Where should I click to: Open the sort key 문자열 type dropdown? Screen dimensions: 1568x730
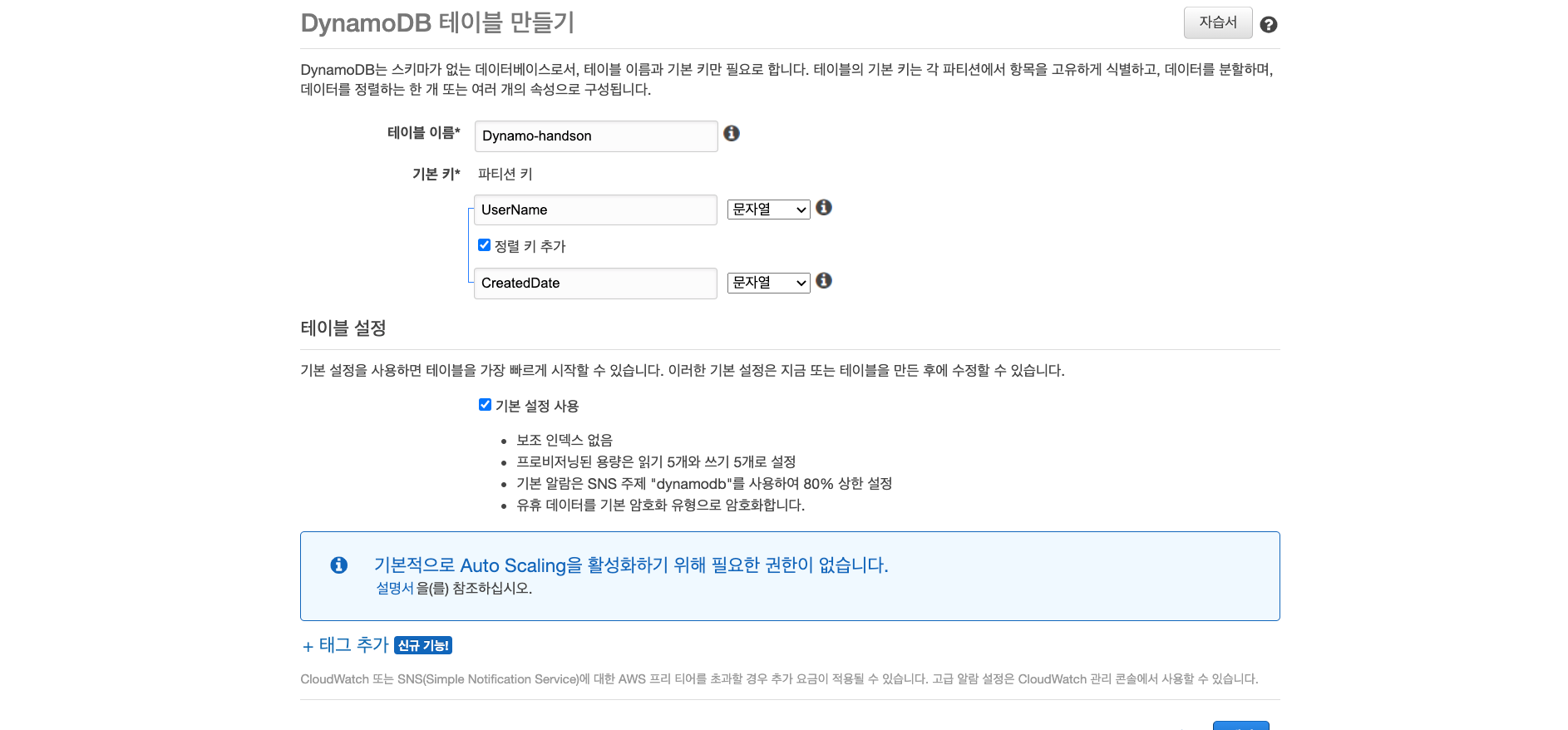(767, 282)
